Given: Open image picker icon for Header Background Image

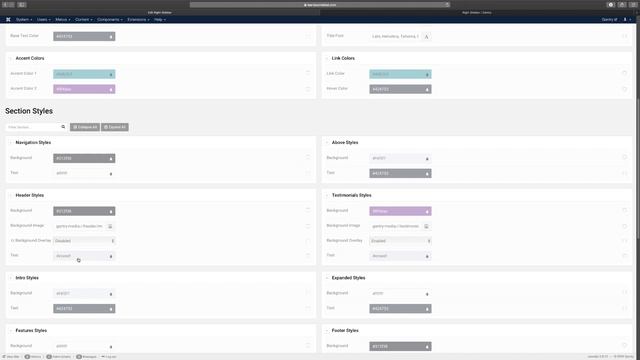Looking at the screenshot, I should click(x=110, y=226).
